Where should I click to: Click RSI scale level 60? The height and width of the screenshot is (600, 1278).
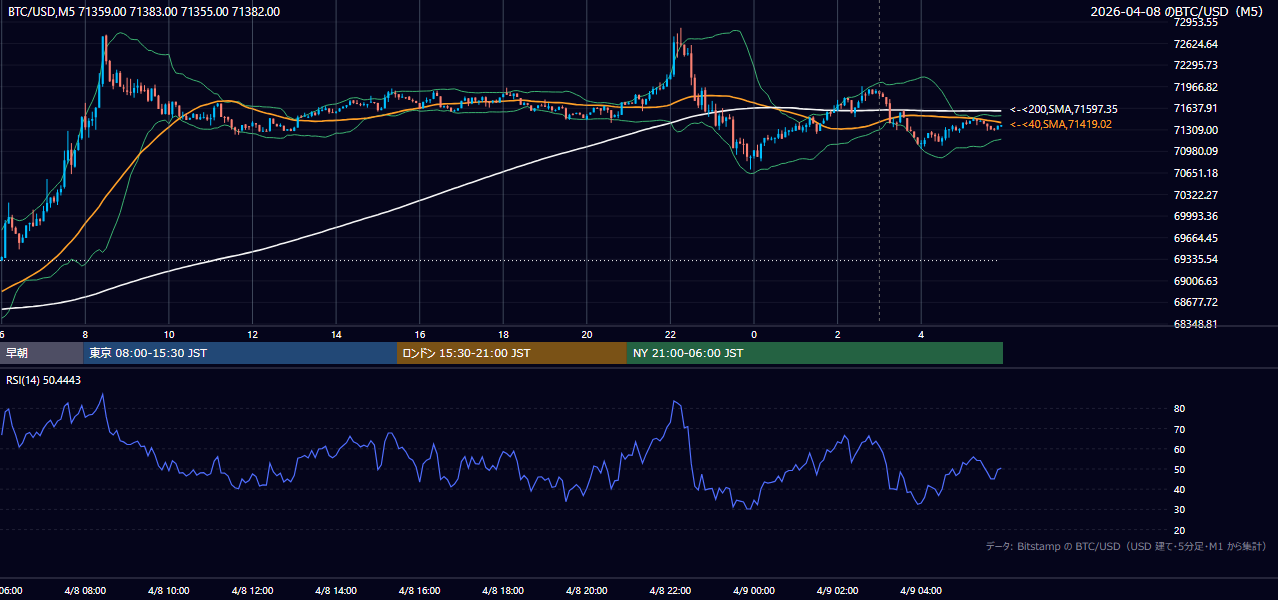coord(1180,449)
